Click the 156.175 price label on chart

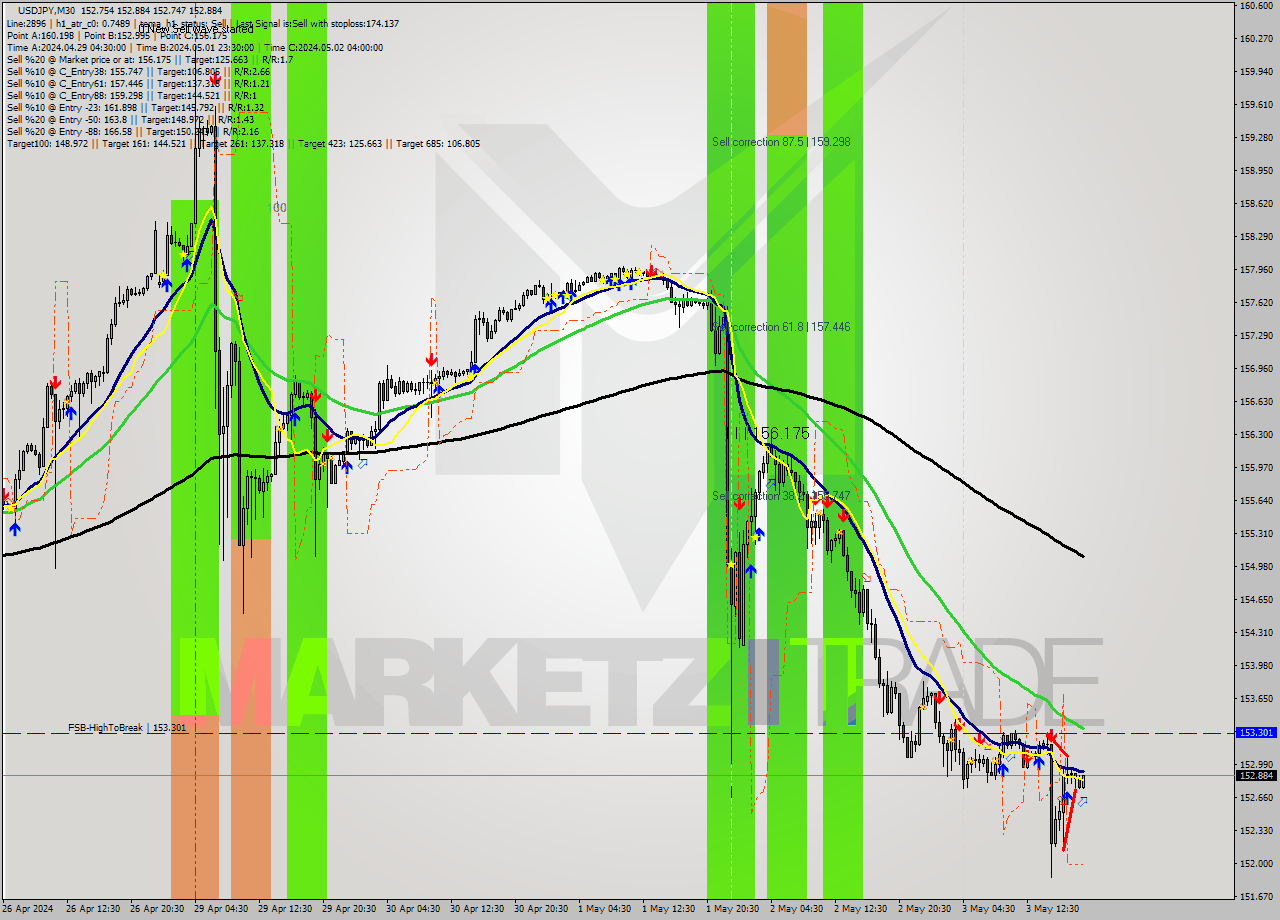[779, 433]
